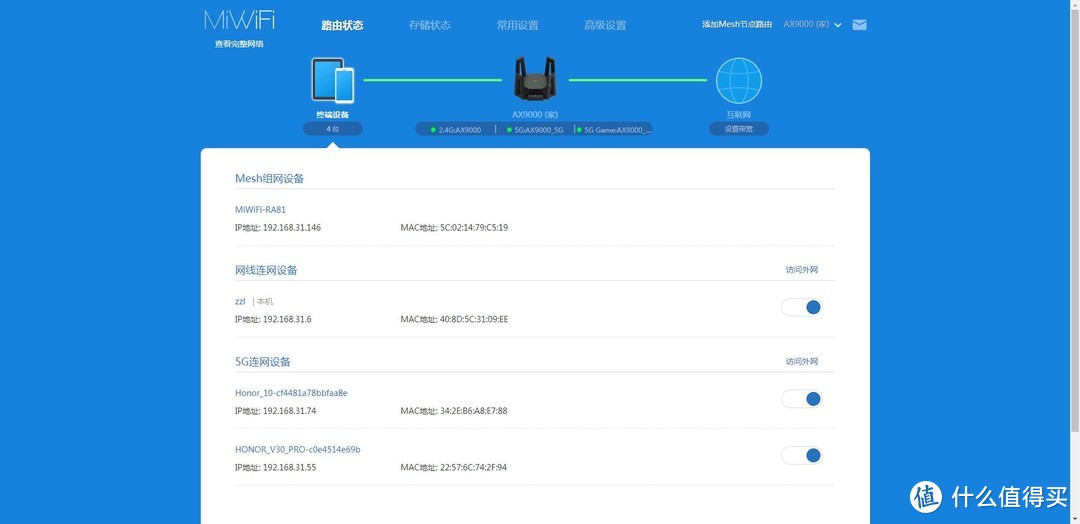Switch to 存储状态 tab

click(430, 25)
